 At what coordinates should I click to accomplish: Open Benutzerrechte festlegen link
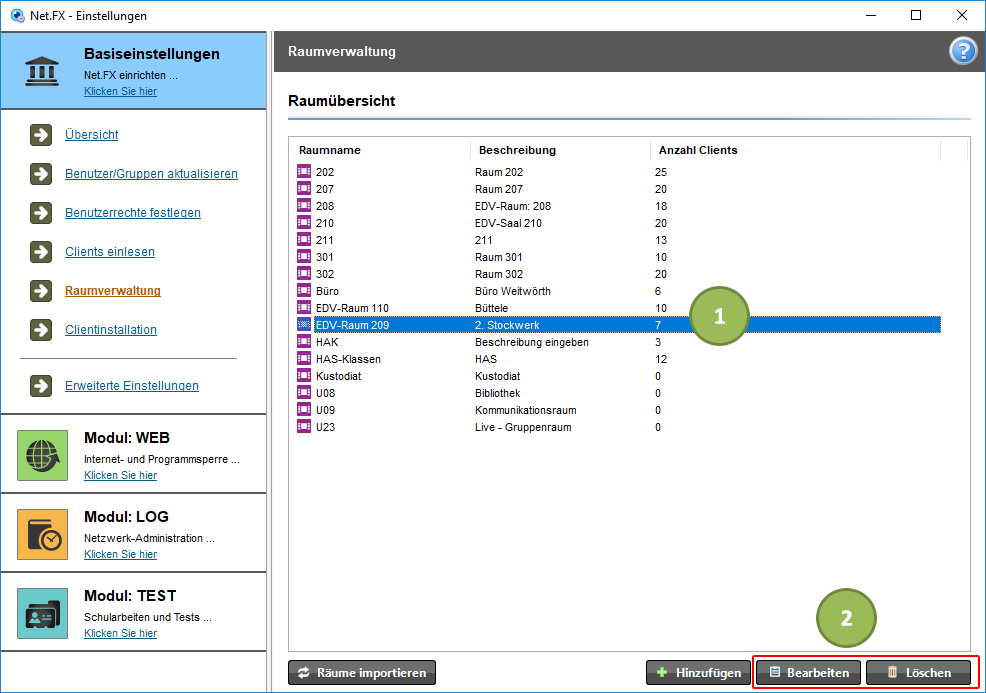(x=133, y=213)
